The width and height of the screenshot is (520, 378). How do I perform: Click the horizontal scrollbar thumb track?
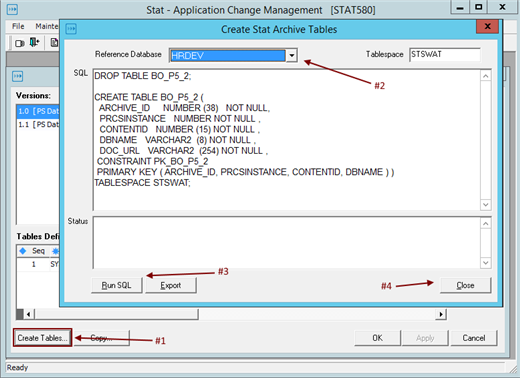117,314
